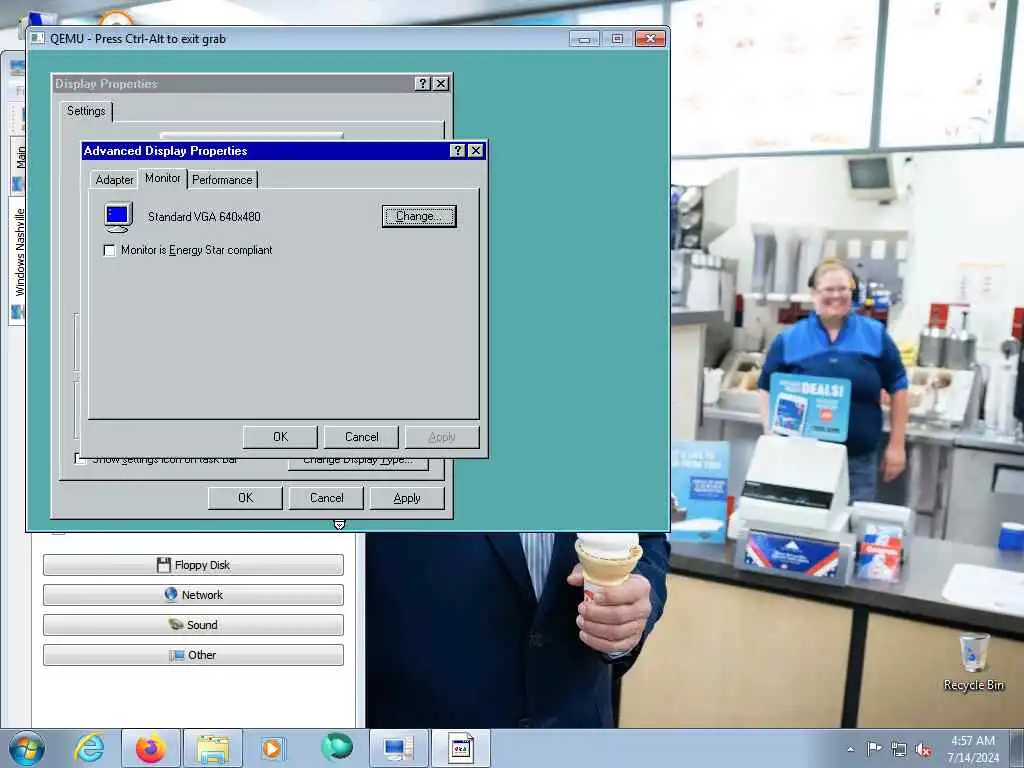Click the Action Center flag icon
The height and width of the screenshot is (768, 1024).
pos(874,748)
